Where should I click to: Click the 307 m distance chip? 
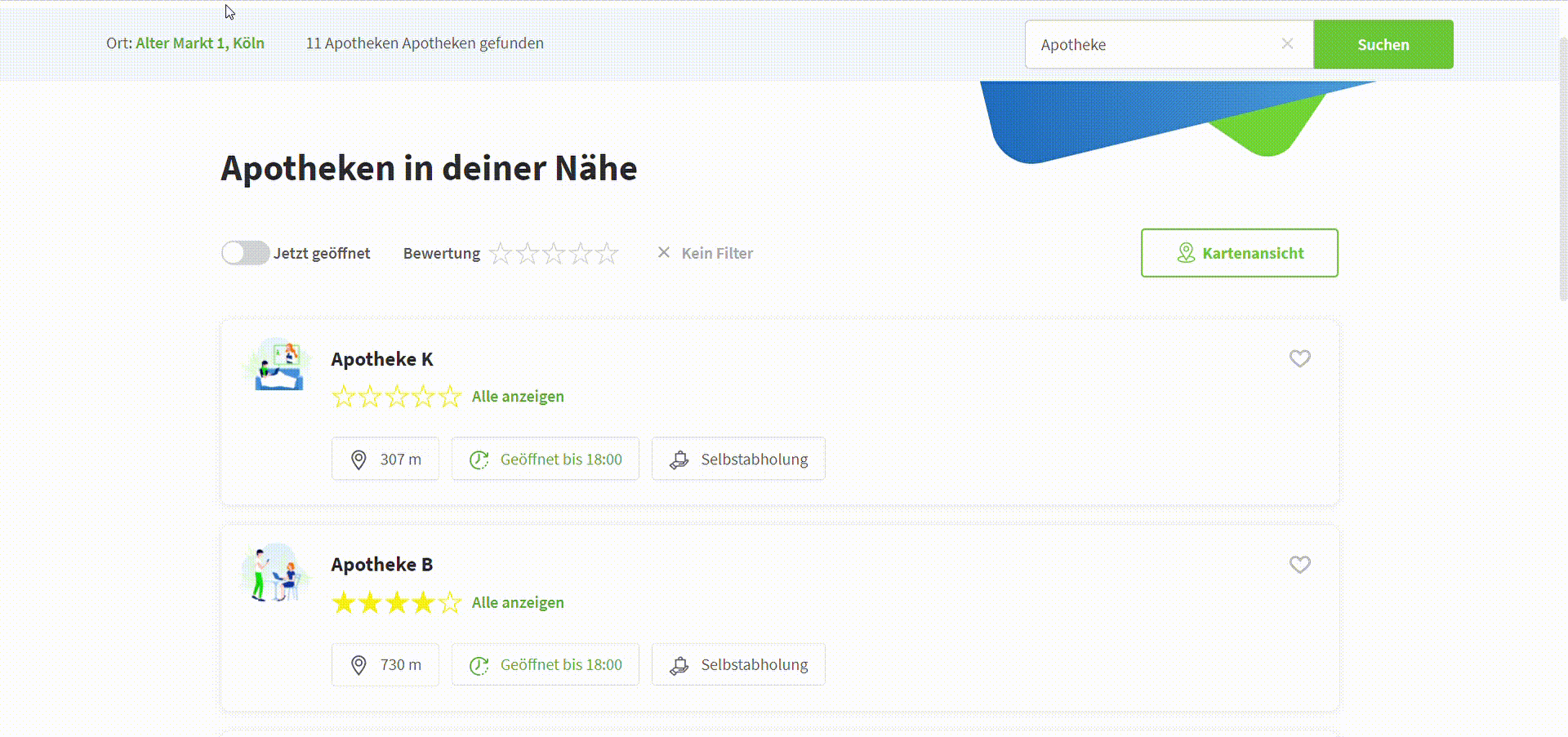point(385,459)
